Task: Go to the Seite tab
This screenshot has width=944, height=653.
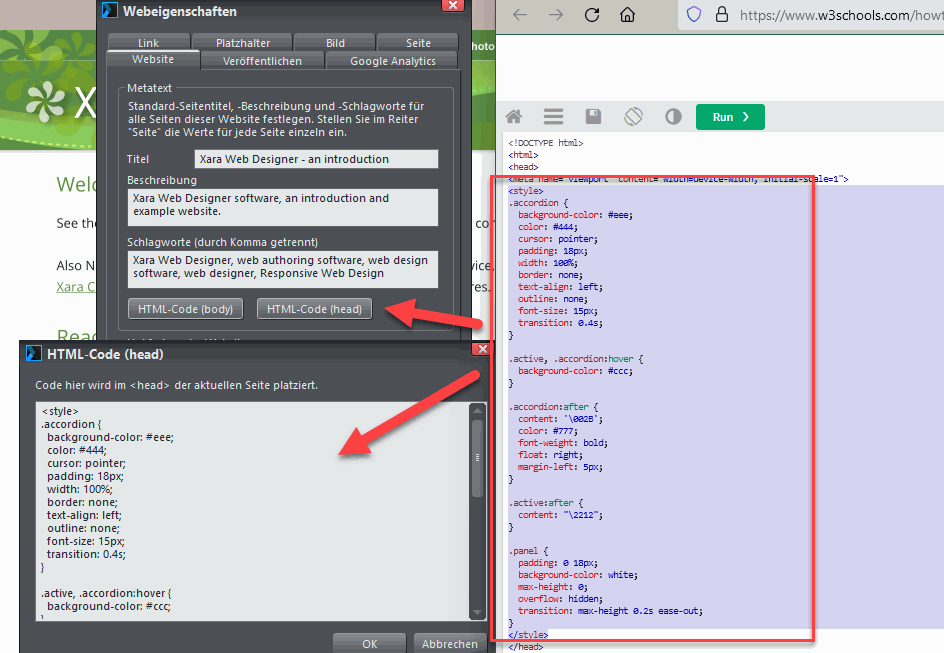Action: click(x=418, y=43)
